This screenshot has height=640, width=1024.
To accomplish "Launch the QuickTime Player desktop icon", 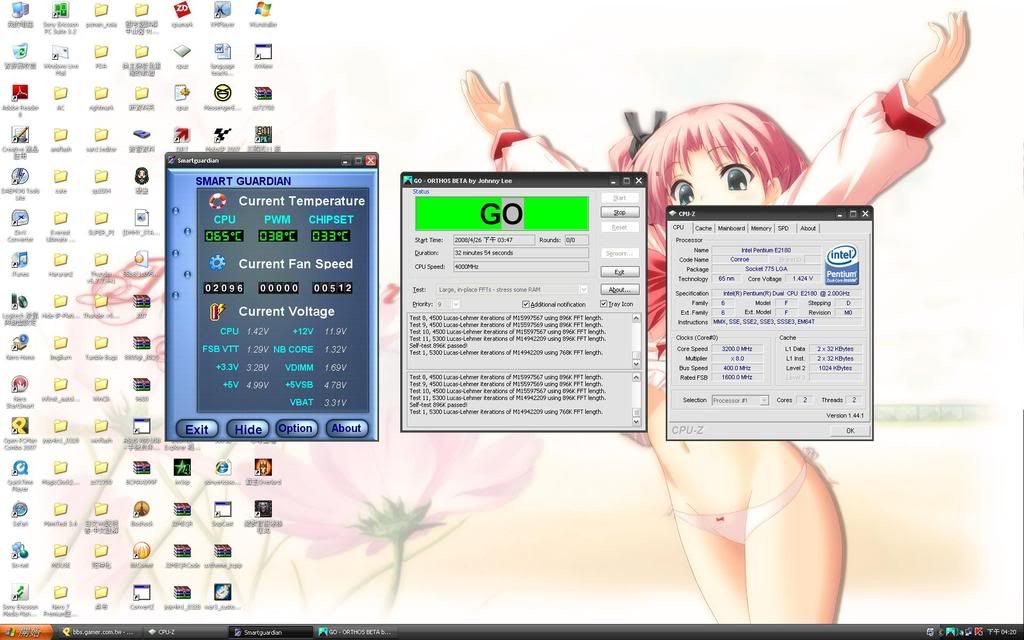I will point(19,468).
